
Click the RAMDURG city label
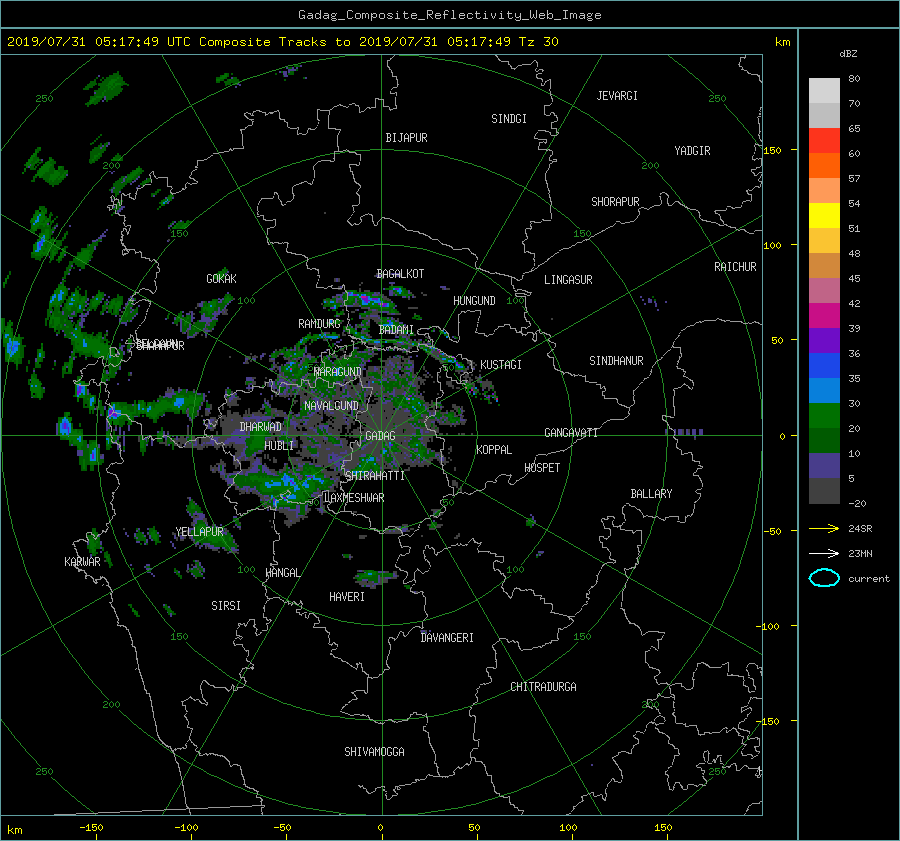(319, 324)
